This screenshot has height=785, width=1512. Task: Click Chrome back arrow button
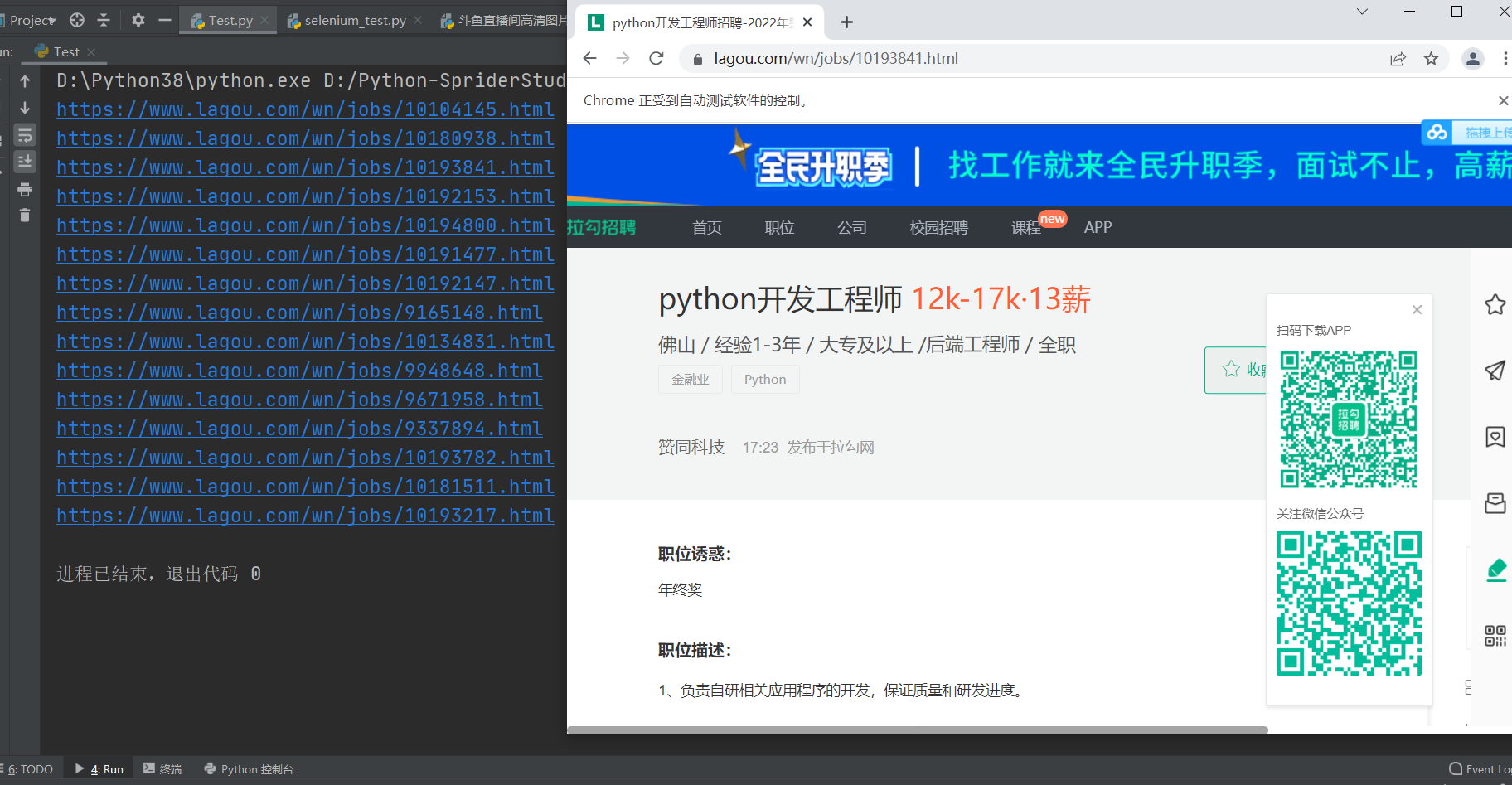[589, 58]
